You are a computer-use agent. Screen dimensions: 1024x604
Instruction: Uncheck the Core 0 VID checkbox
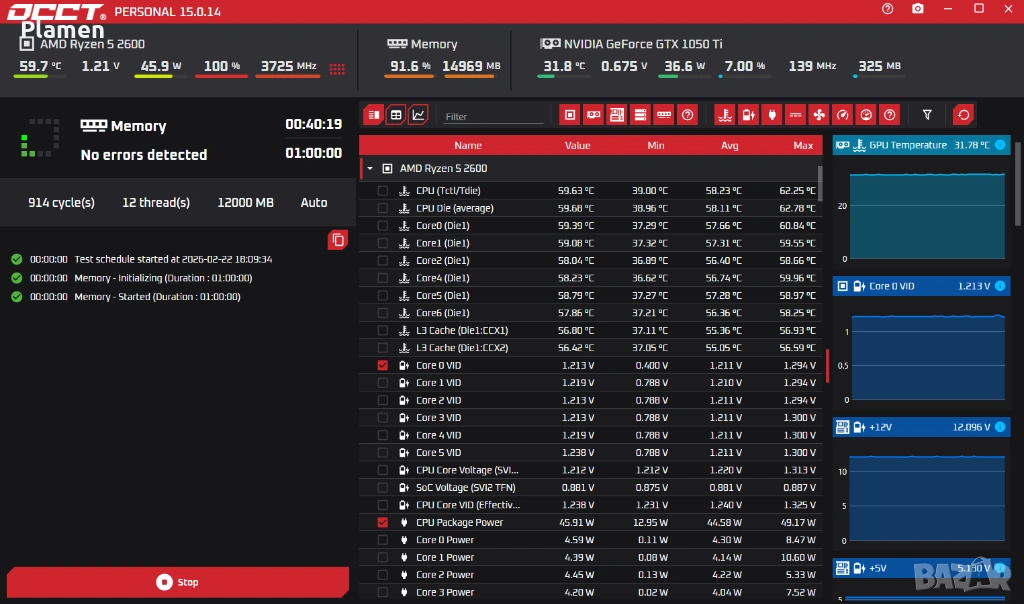382,366
